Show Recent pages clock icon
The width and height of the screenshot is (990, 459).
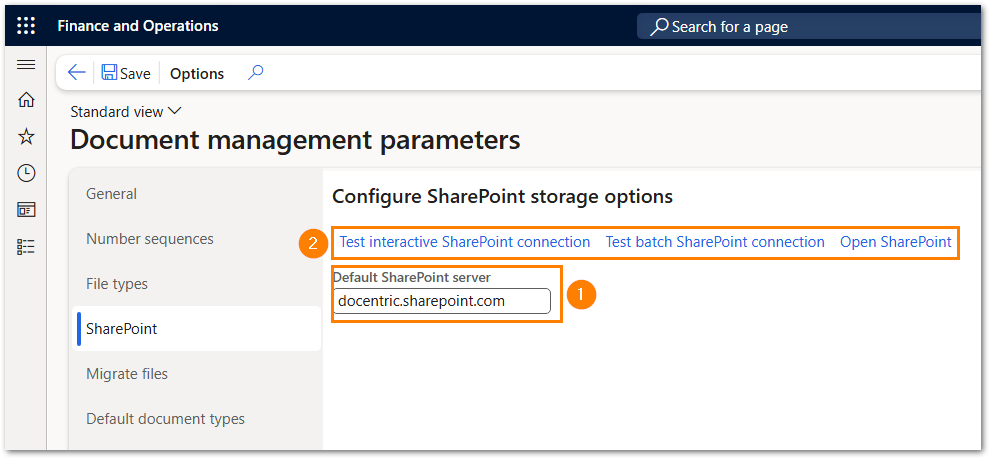(26, 173)
